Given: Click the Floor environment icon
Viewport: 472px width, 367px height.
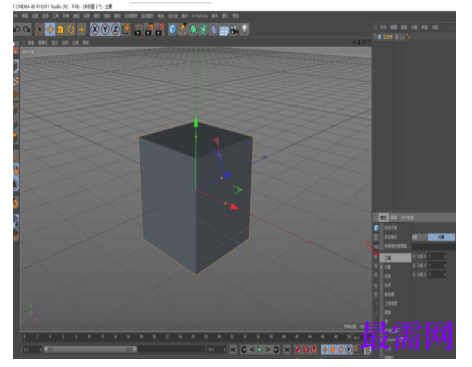Looking at the screenshot, I should click(x=224, y=30).
